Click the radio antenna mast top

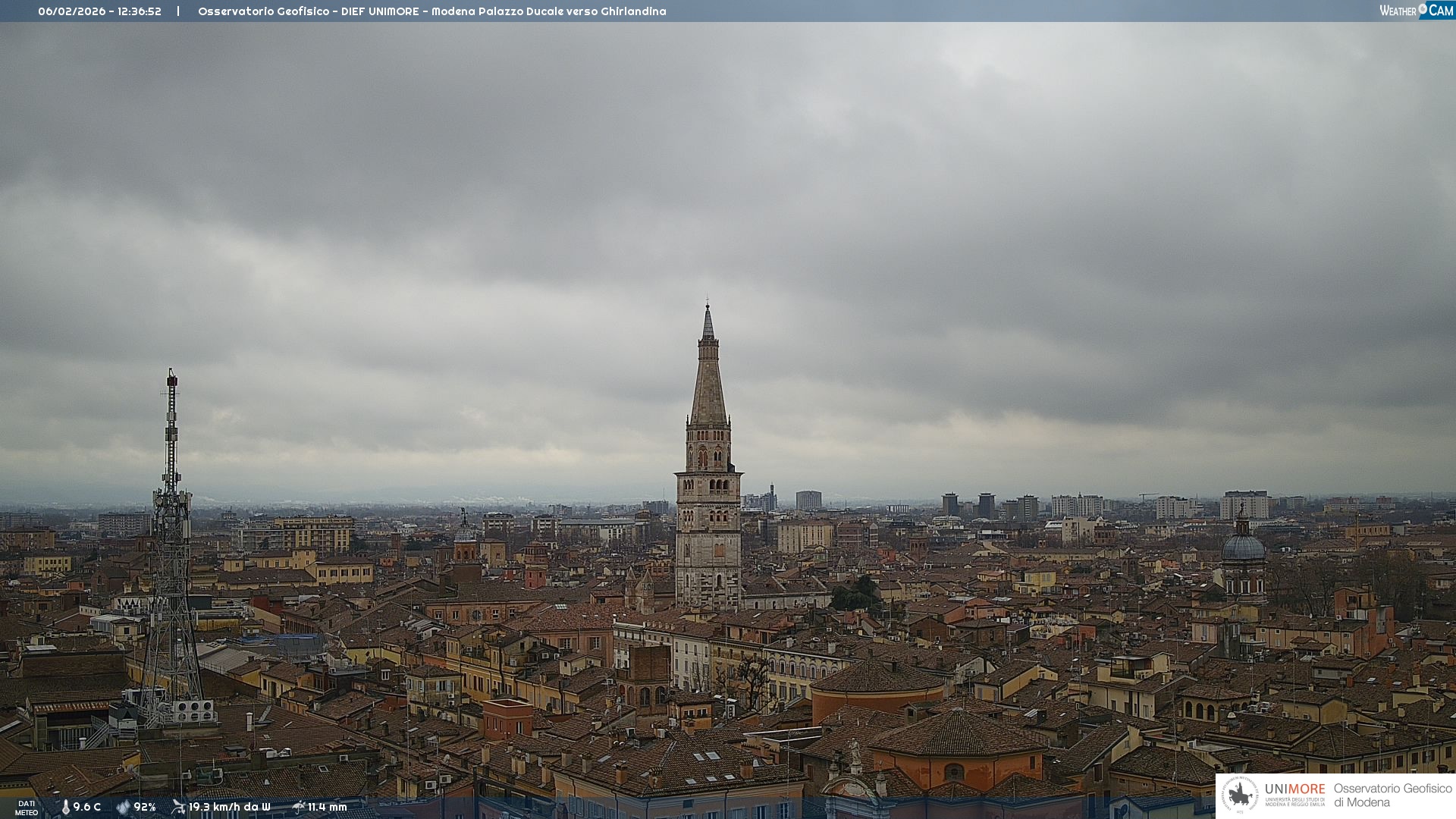pos(172,379)
